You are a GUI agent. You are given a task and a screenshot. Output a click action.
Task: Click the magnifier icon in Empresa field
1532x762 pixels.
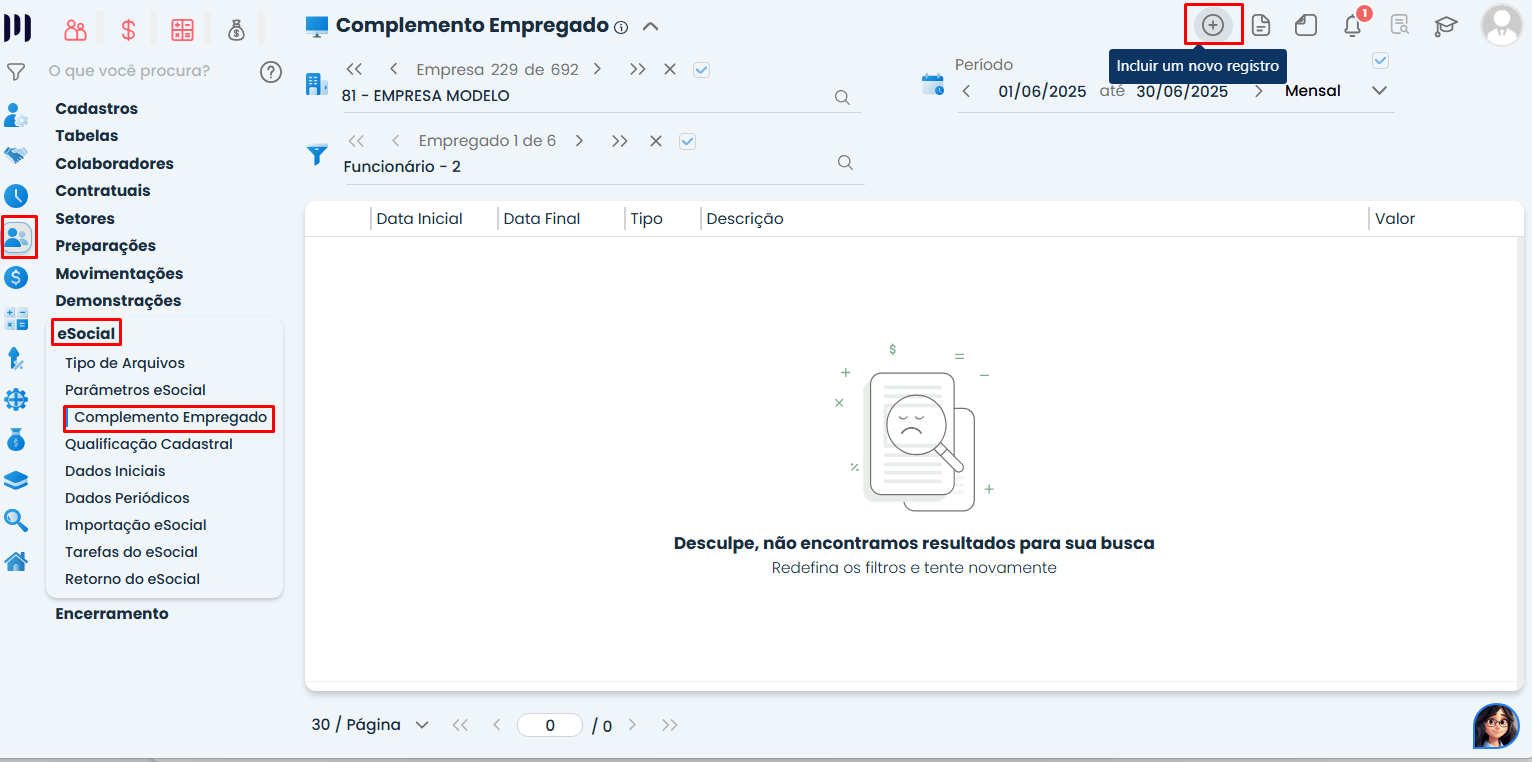coord(842,97)
